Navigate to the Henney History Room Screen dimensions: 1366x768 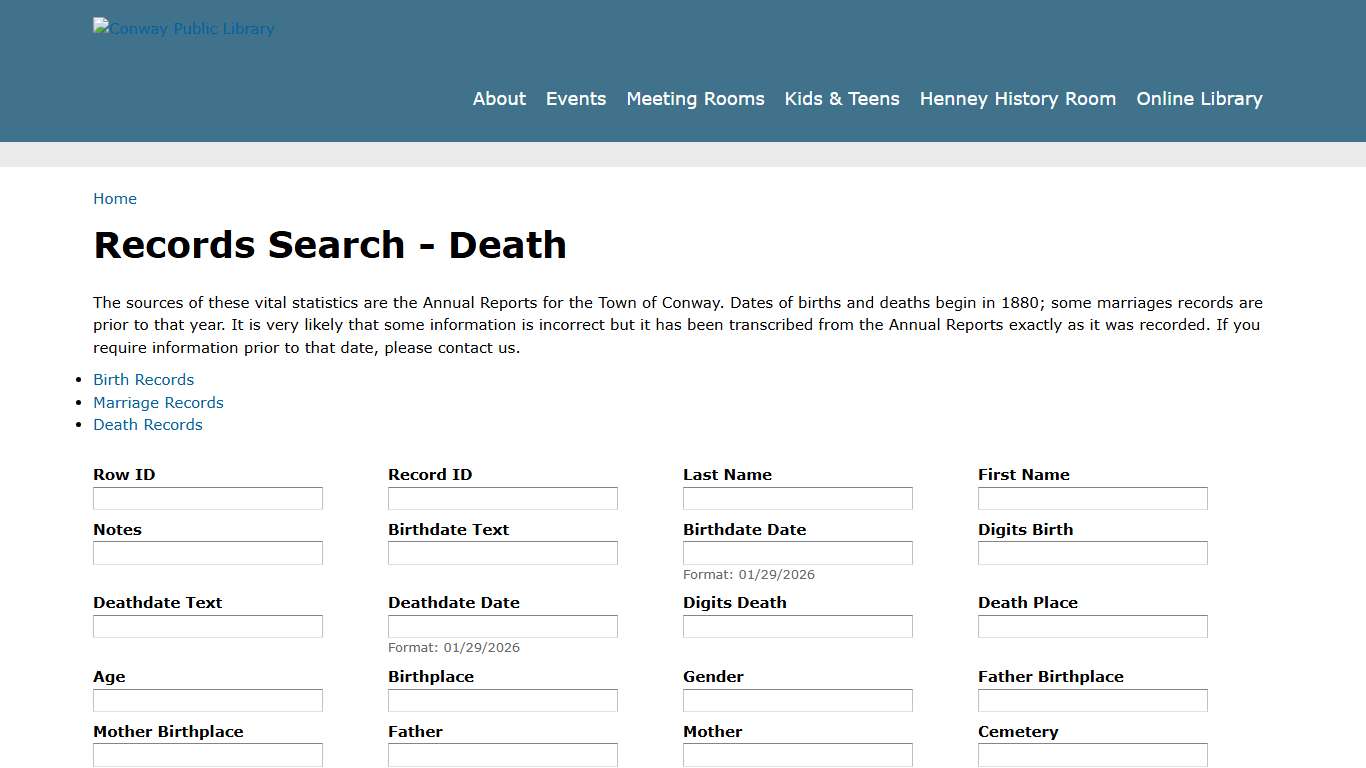[x=1017, y=98]
